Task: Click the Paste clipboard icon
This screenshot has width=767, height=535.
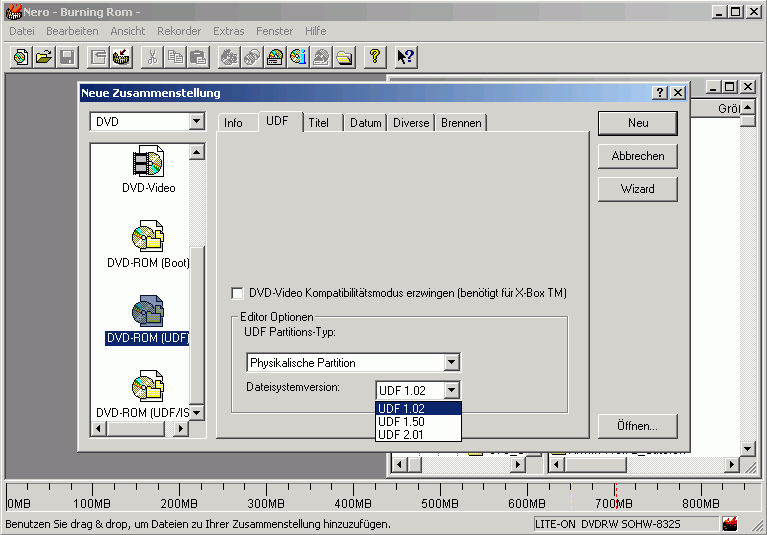Action: [198, 57]
